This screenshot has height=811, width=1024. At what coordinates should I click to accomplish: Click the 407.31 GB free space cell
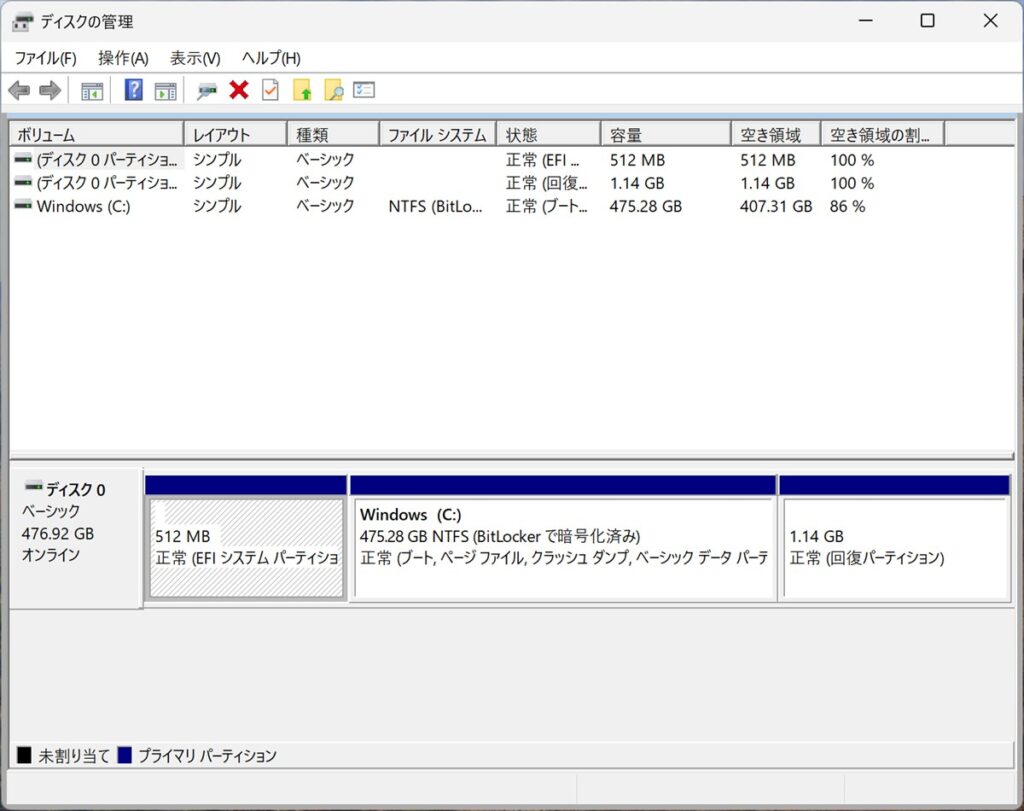[776, 206]
